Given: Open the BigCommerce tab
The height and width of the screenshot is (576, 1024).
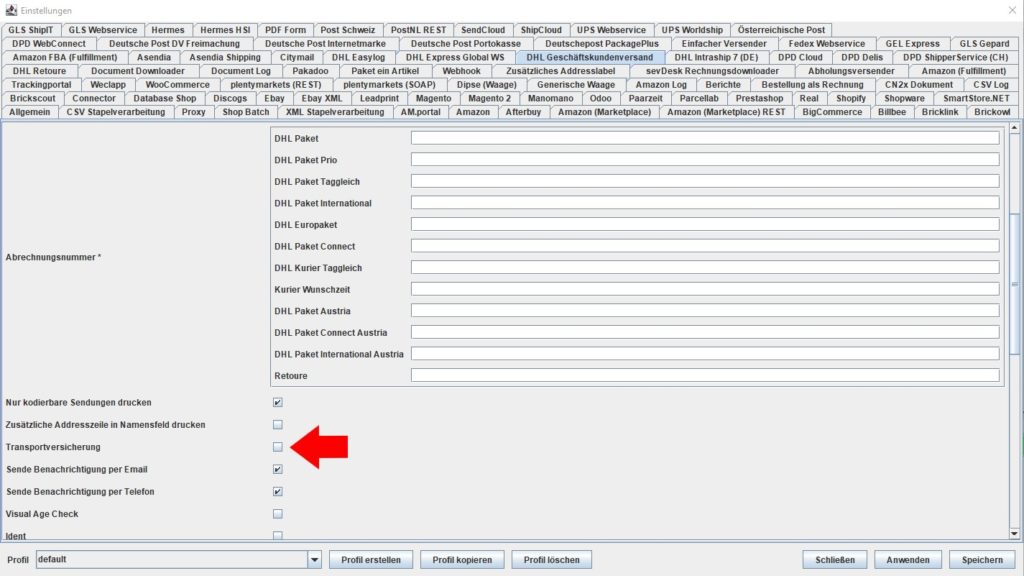Looking at the screenshot, I should [x=832, y=112].
